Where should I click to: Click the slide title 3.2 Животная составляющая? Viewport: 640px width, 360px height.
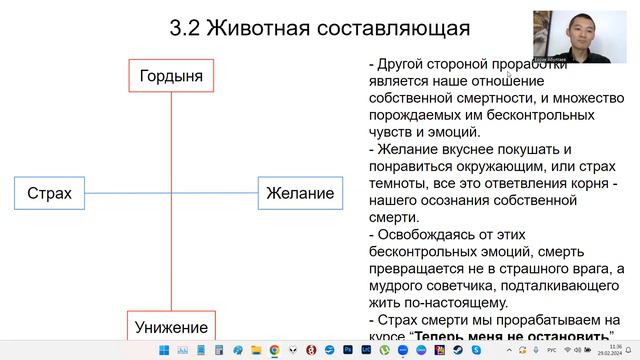pos(320,28)
